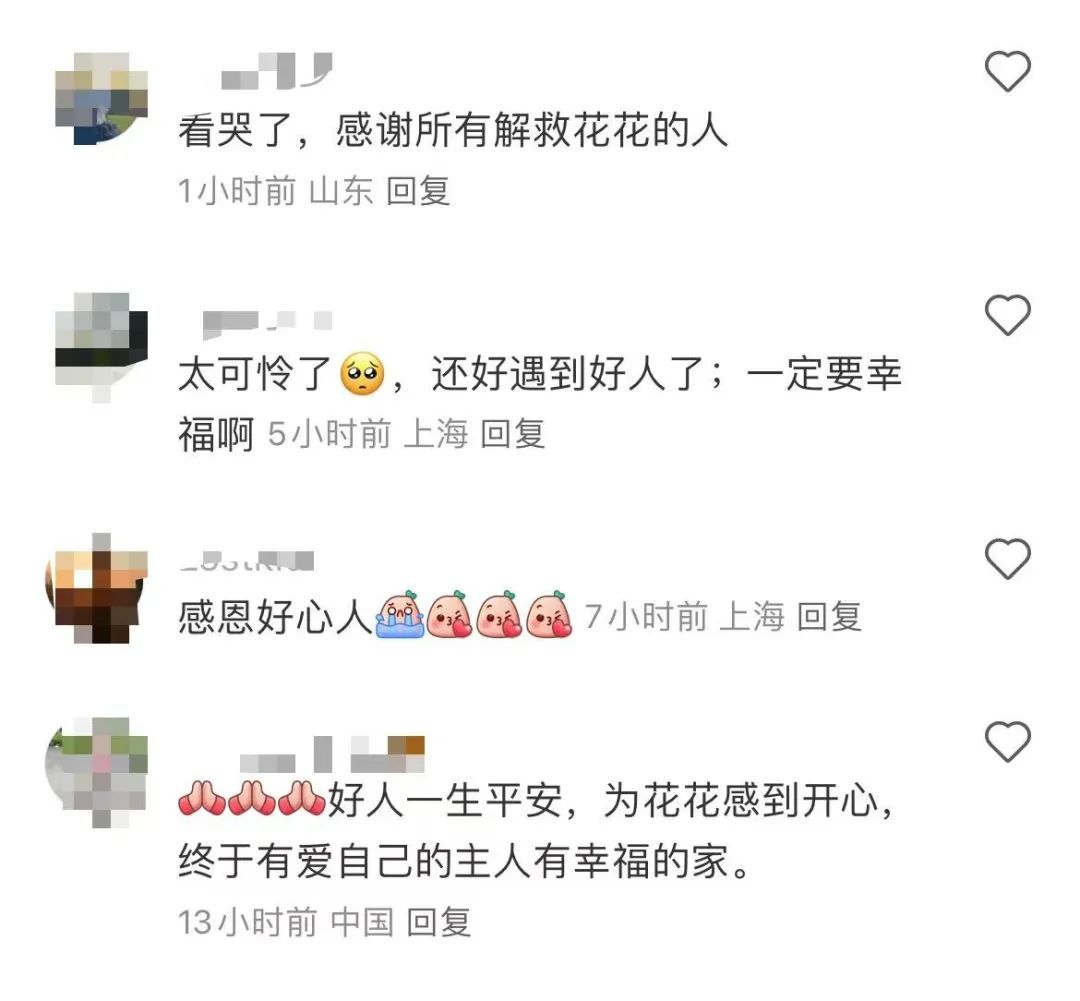Tap heart on the '太可怜了' comment

pos(1008,314)
